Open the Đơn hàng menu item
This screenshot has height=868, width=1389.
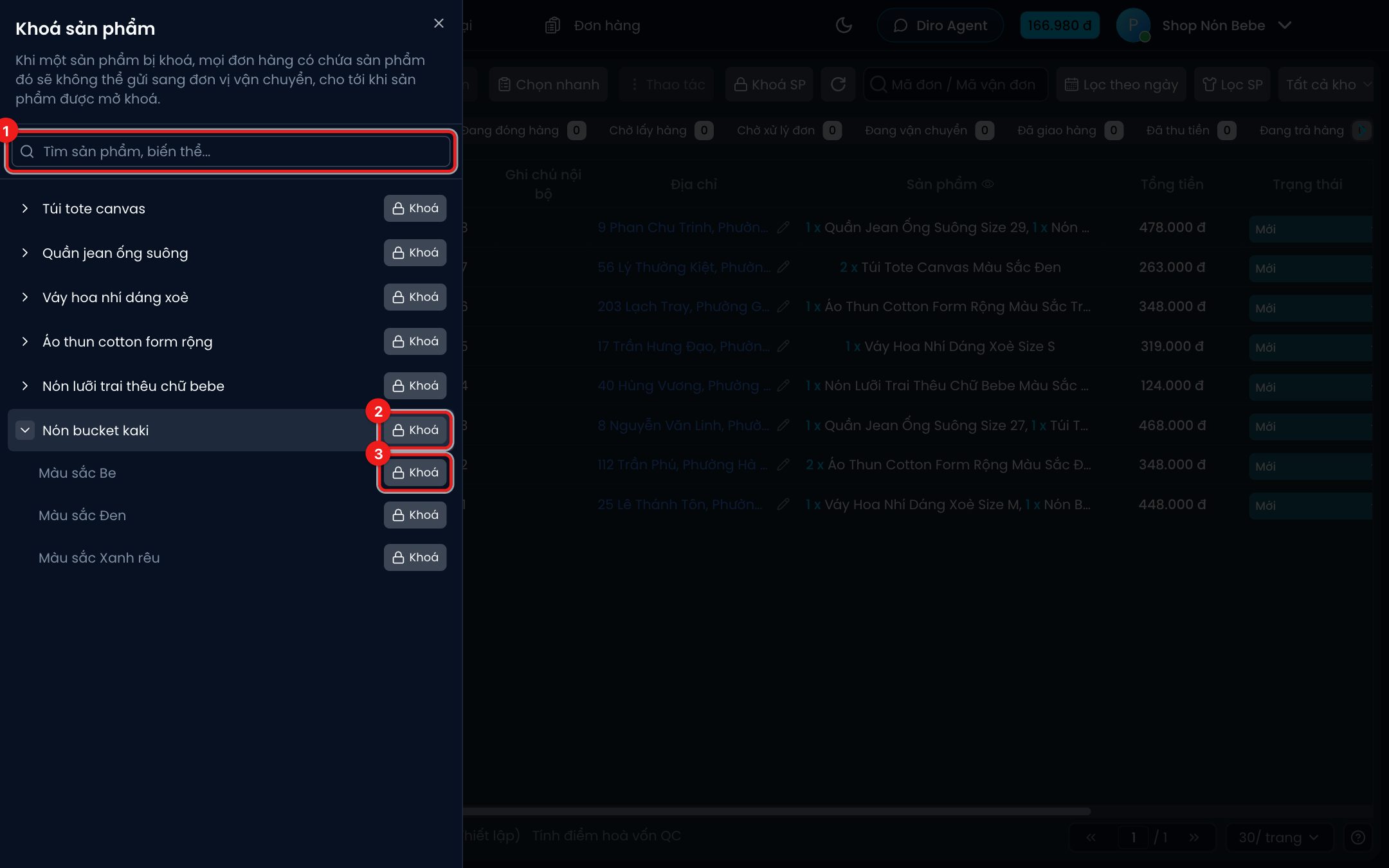(x=593, y=25)
